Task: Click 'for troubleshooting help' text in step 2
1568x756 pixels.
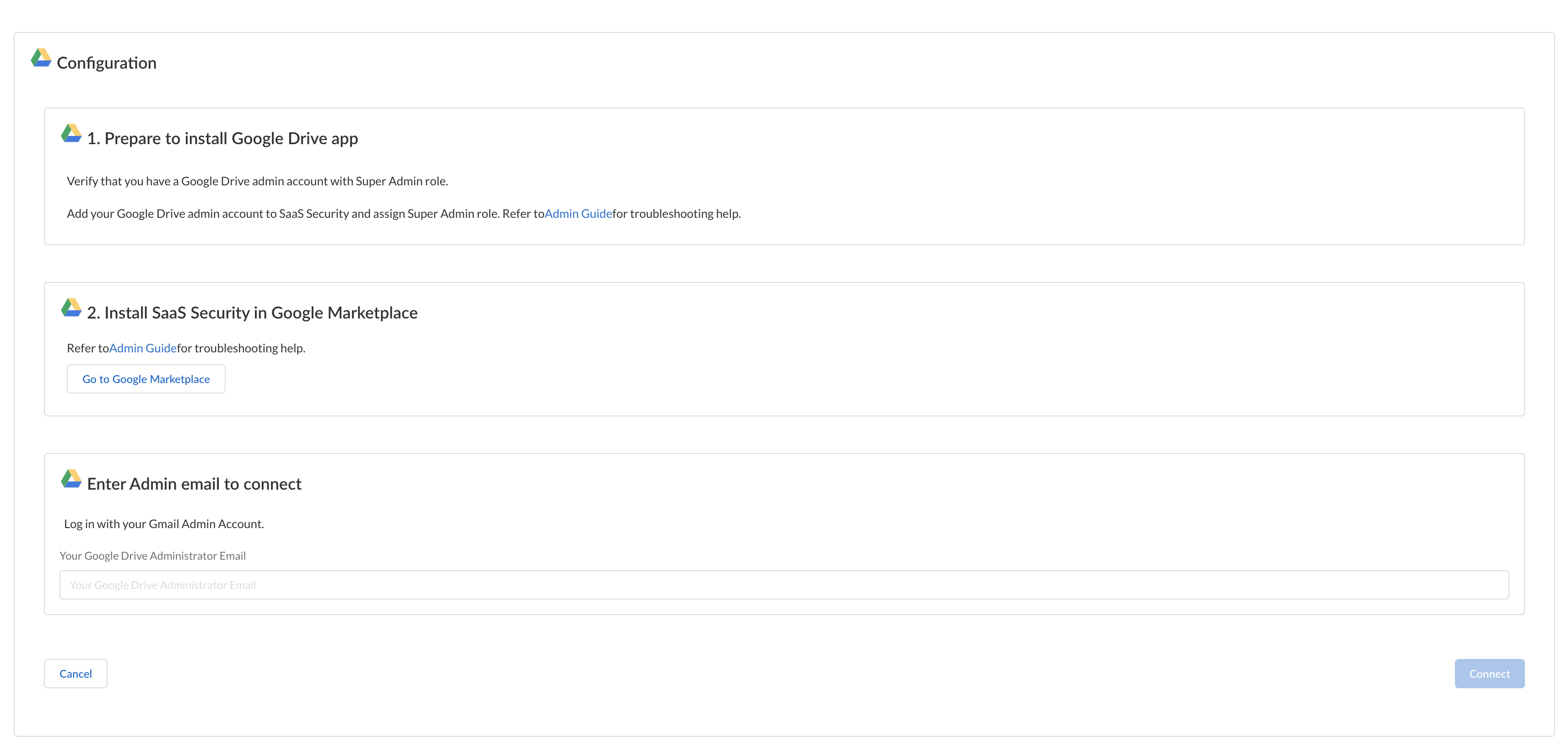Action: 241,348
